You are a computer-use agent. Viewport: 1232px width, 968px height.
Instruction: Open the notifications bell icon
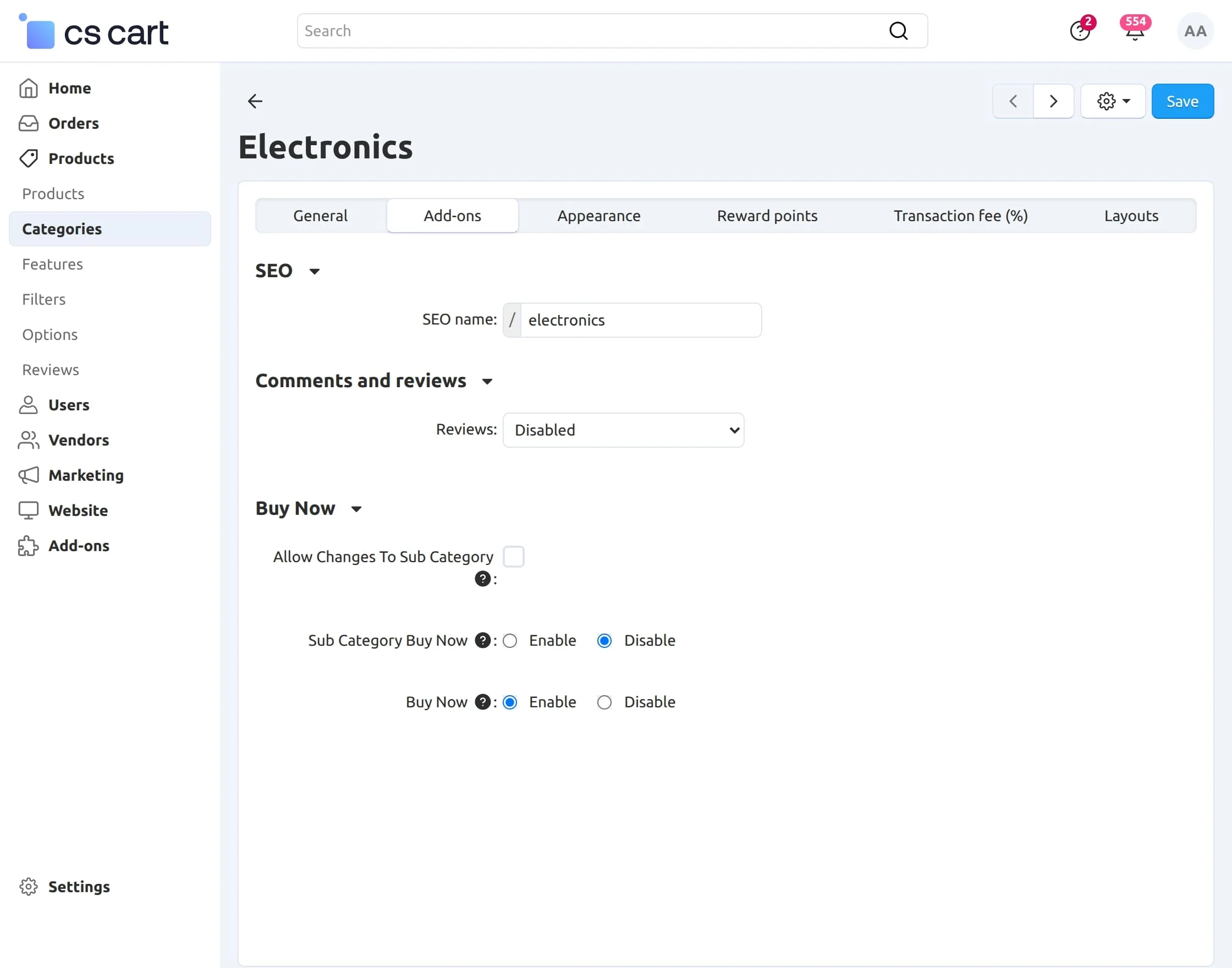coord(1135,31)
